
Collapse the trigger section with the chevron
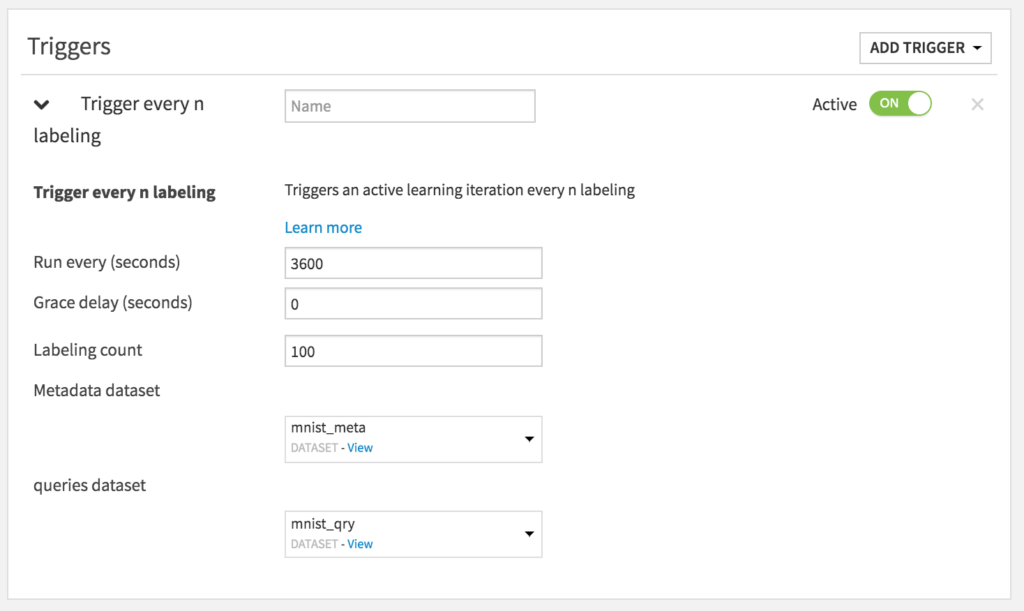tap(42, 104)
